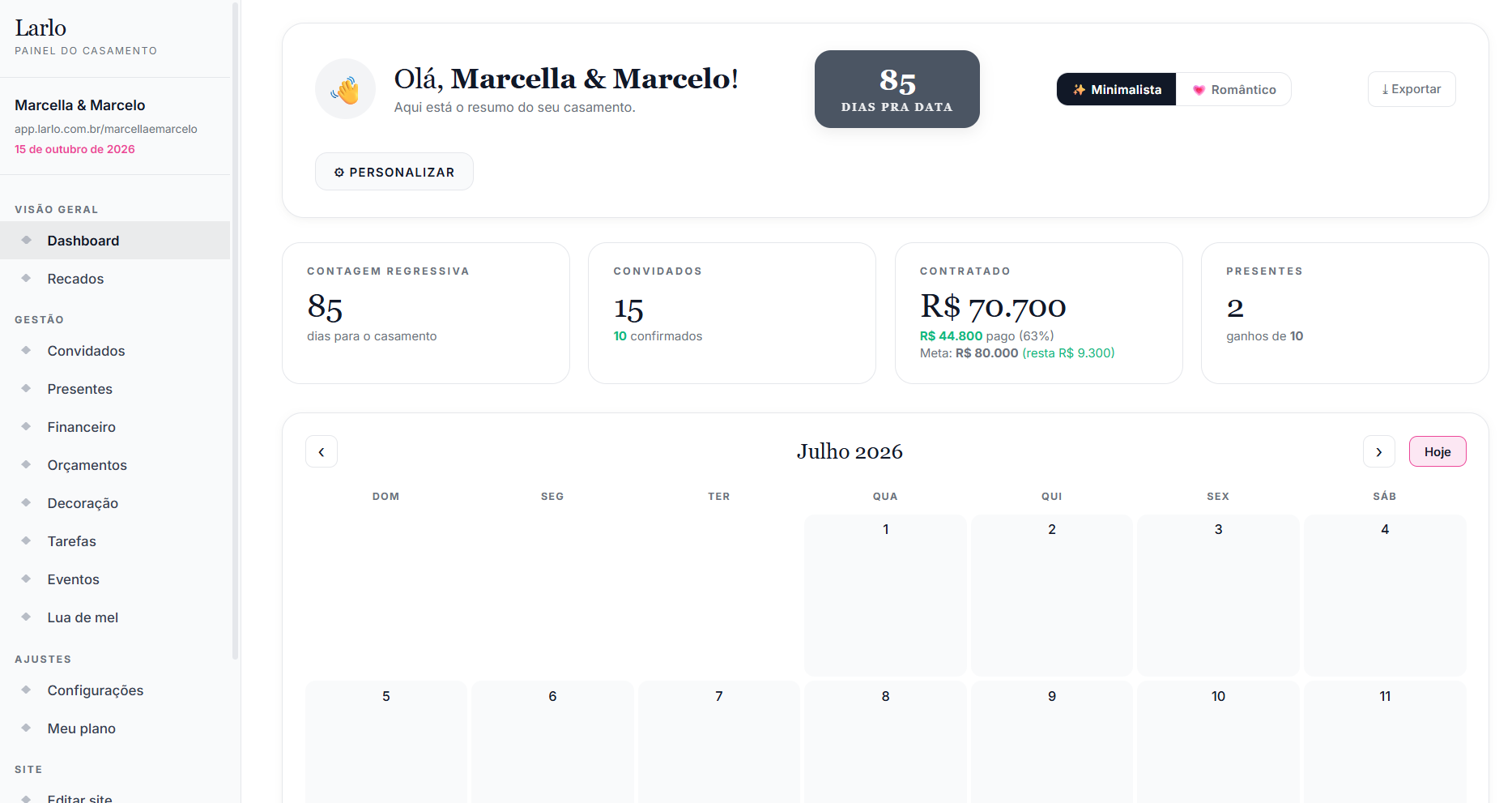The image size is (1512, 803).
Task: Click the diamond icon beside Eventos
Action: (27, 579)
